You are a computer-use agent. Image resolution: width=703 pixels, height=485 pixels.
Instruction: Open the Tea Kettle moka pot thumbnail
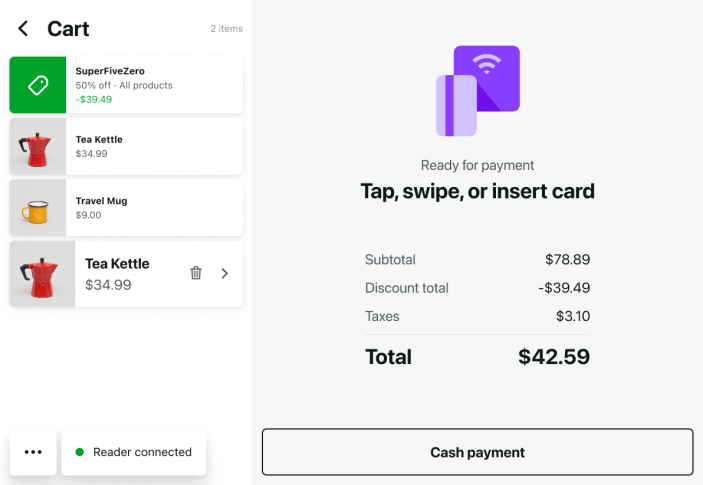coord(38,147)
